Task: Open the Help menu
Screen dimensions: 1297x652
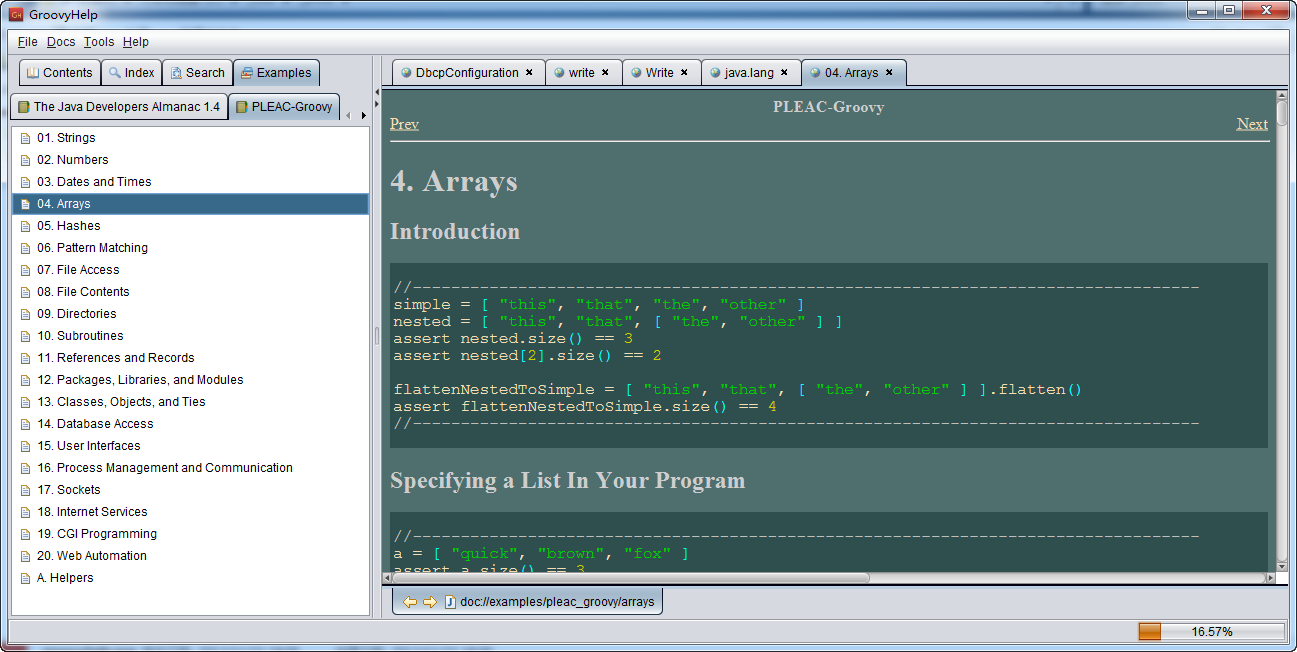Action: coord(136,42)
